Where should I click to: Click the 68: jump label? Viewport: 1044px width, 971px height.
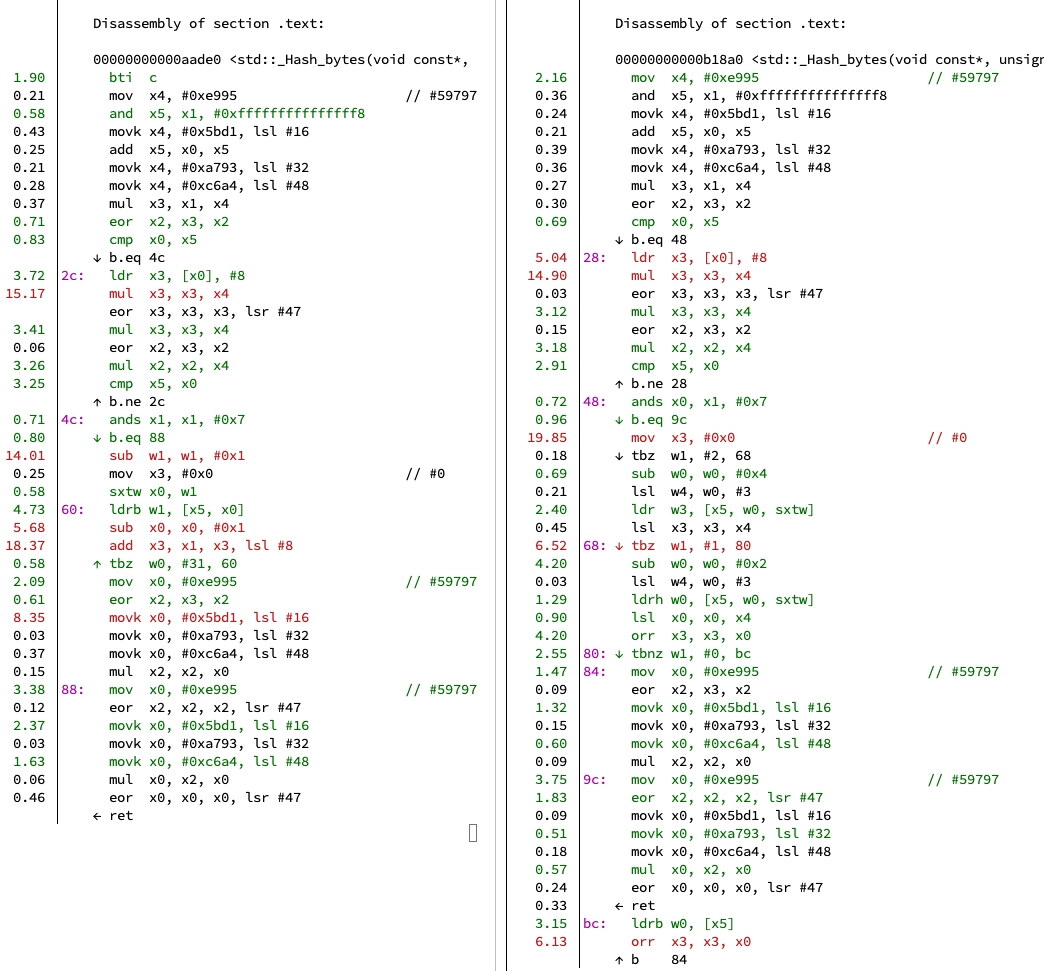(x=594, y=546)
